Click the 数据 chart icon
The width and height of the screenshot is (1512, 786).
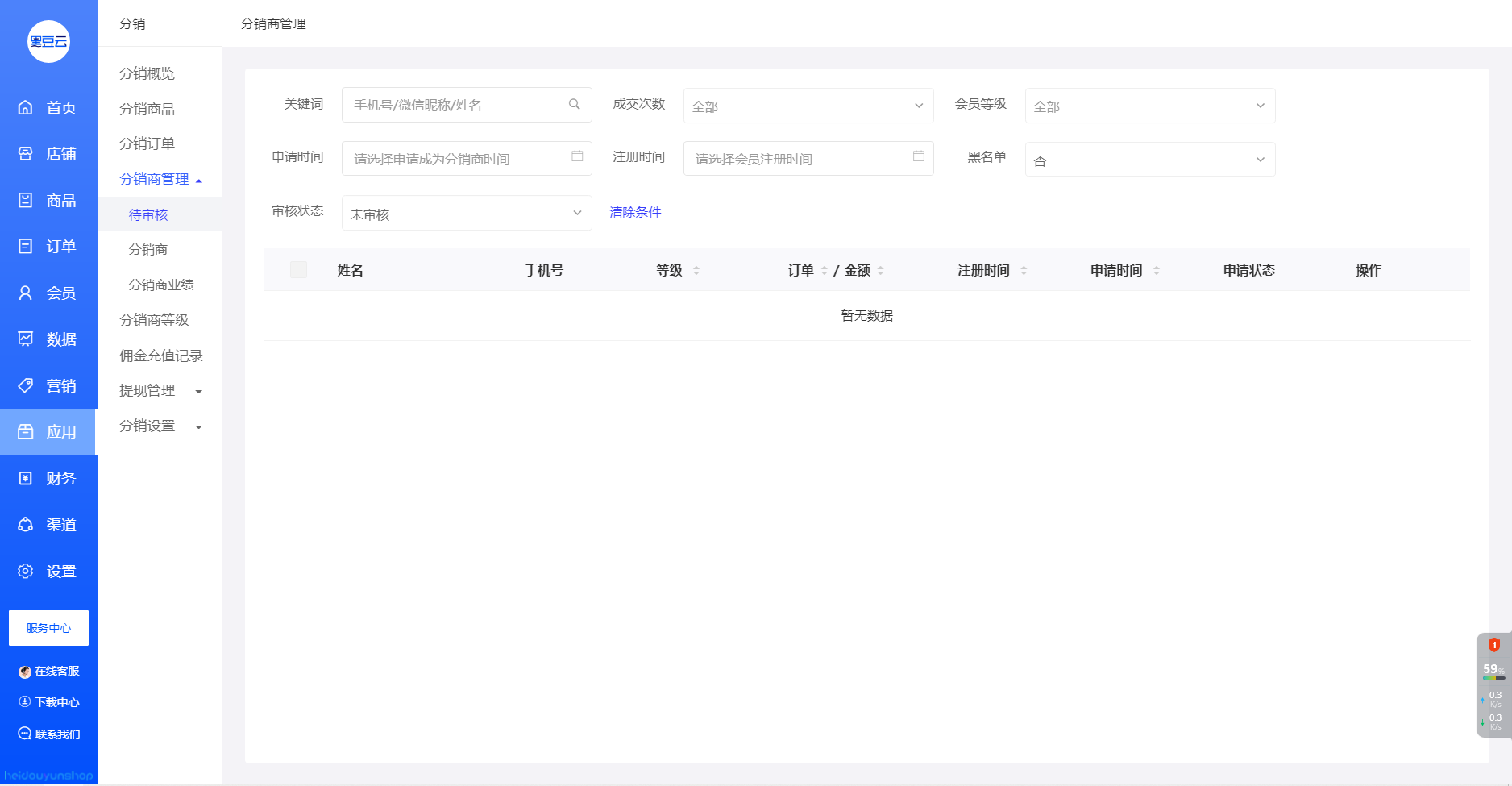coord(26,339)
